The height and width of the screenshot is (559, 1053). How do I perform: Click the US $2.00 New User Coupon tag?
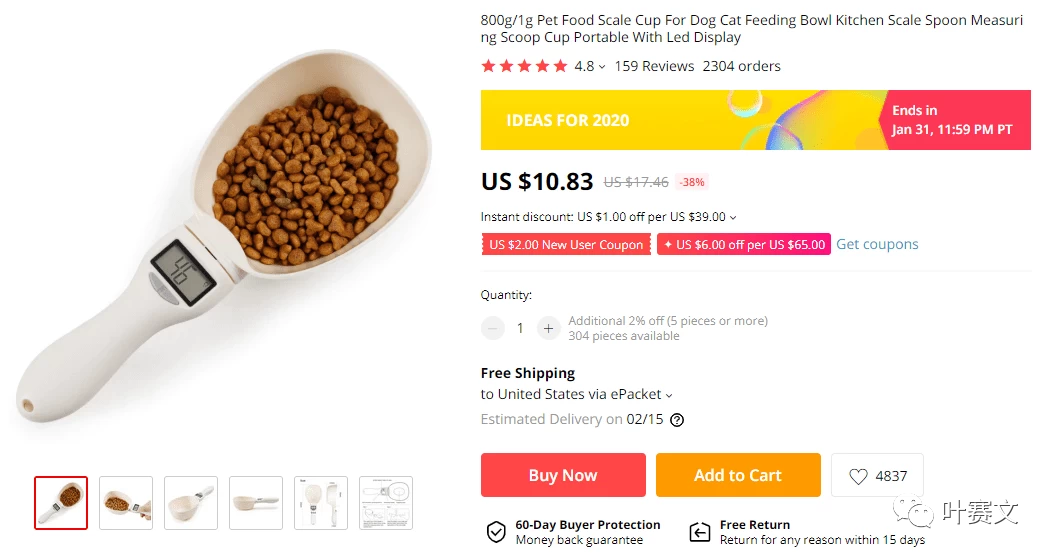click(x=566, y=245)
